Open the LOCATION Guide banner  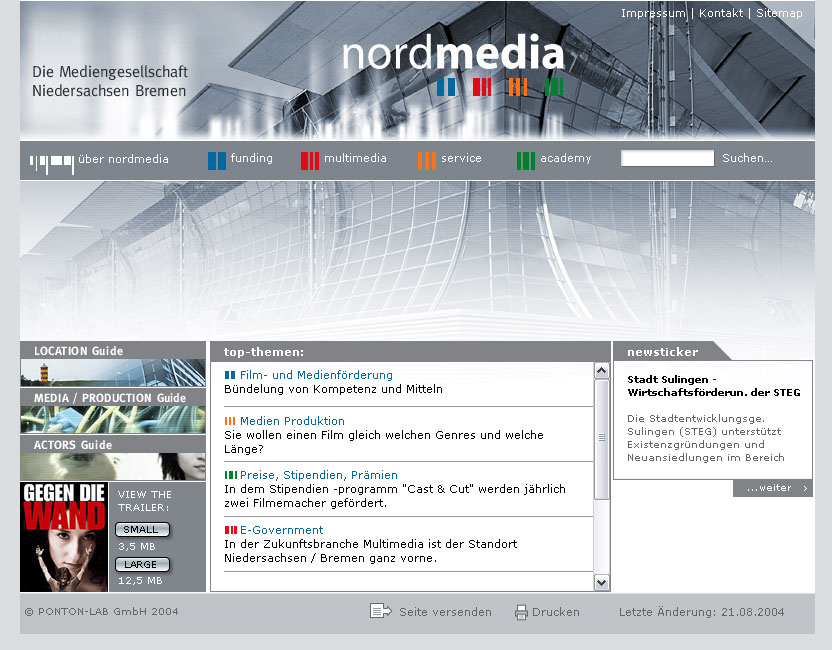coord(112,364)
